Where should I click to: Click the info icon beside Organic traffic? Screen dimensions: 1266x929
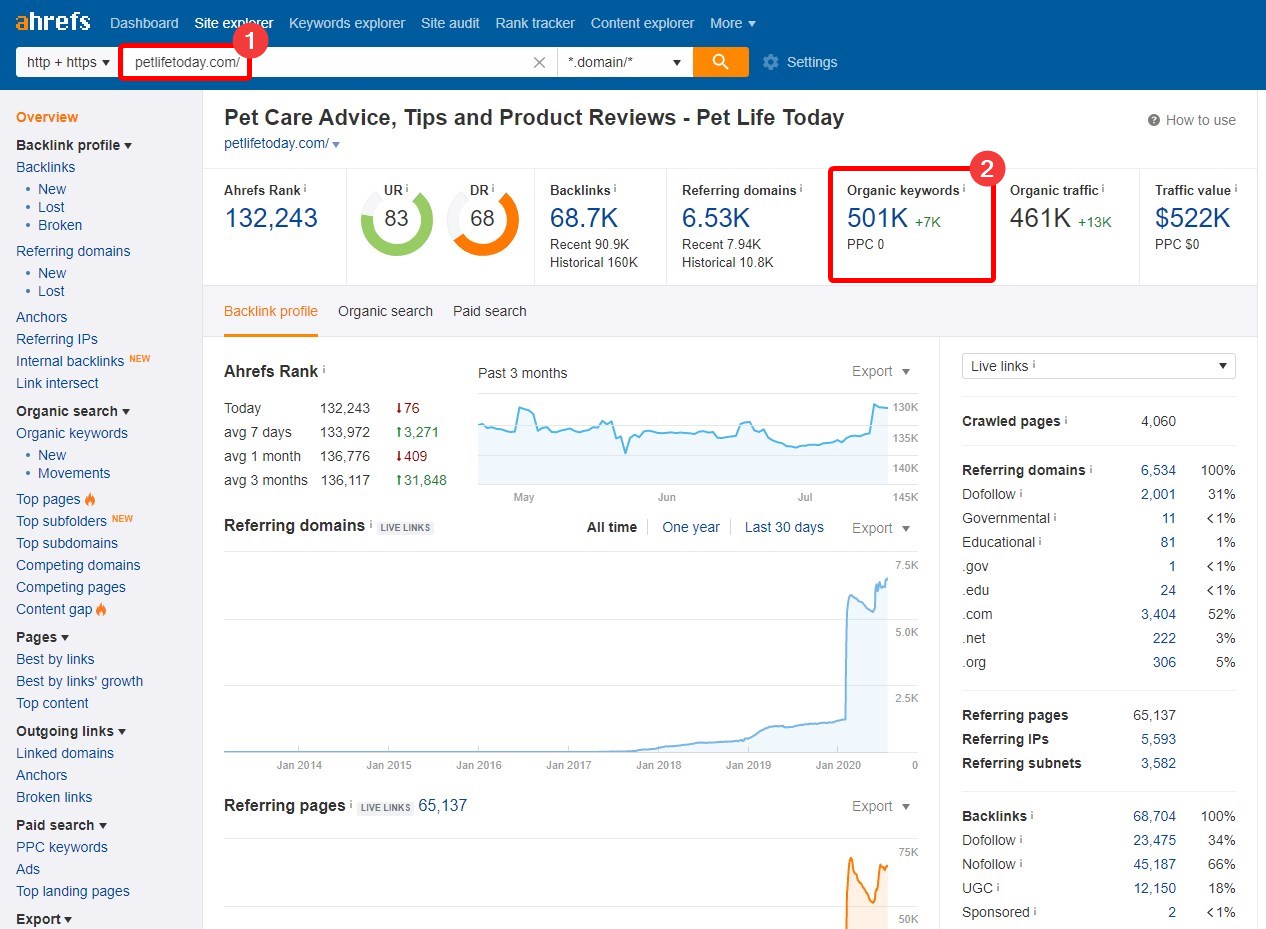click(x=1103, y=189)
